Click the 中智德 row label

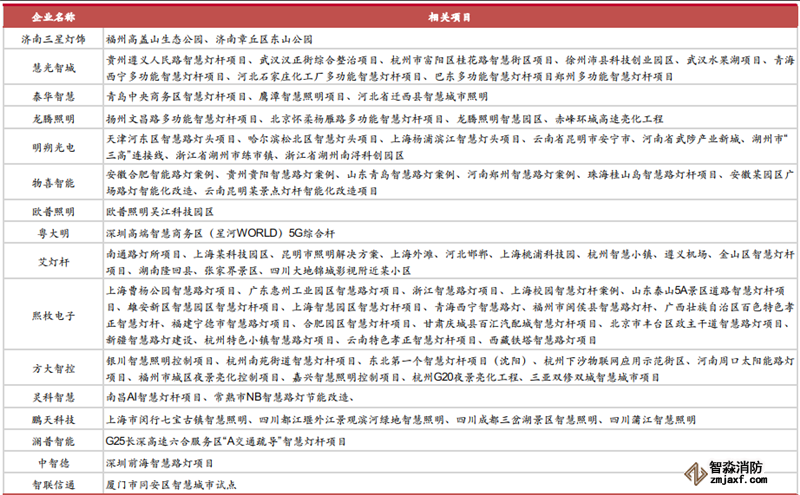coord(51,462)
